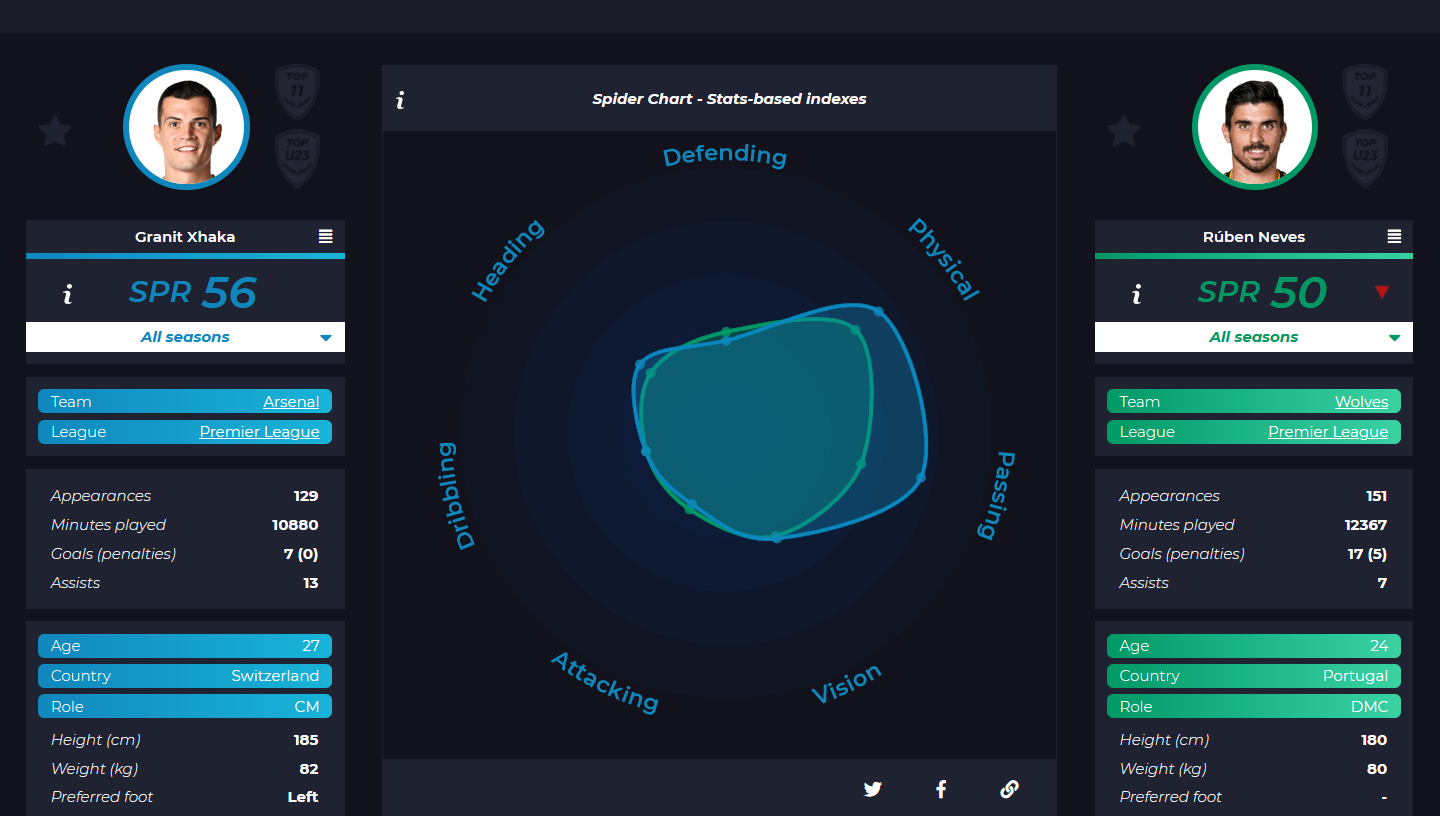The width and height of the screenshot is (1440, 816).
Task: Open the Wolves team link
Action: 1361,402
